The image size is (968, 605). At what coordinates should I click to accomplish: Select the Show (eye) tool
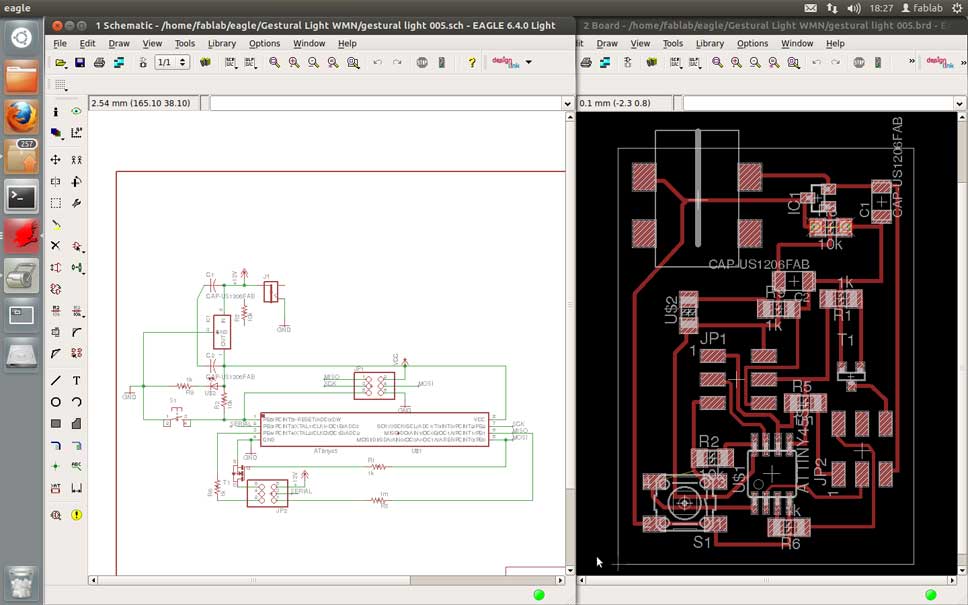pos(77,112)
